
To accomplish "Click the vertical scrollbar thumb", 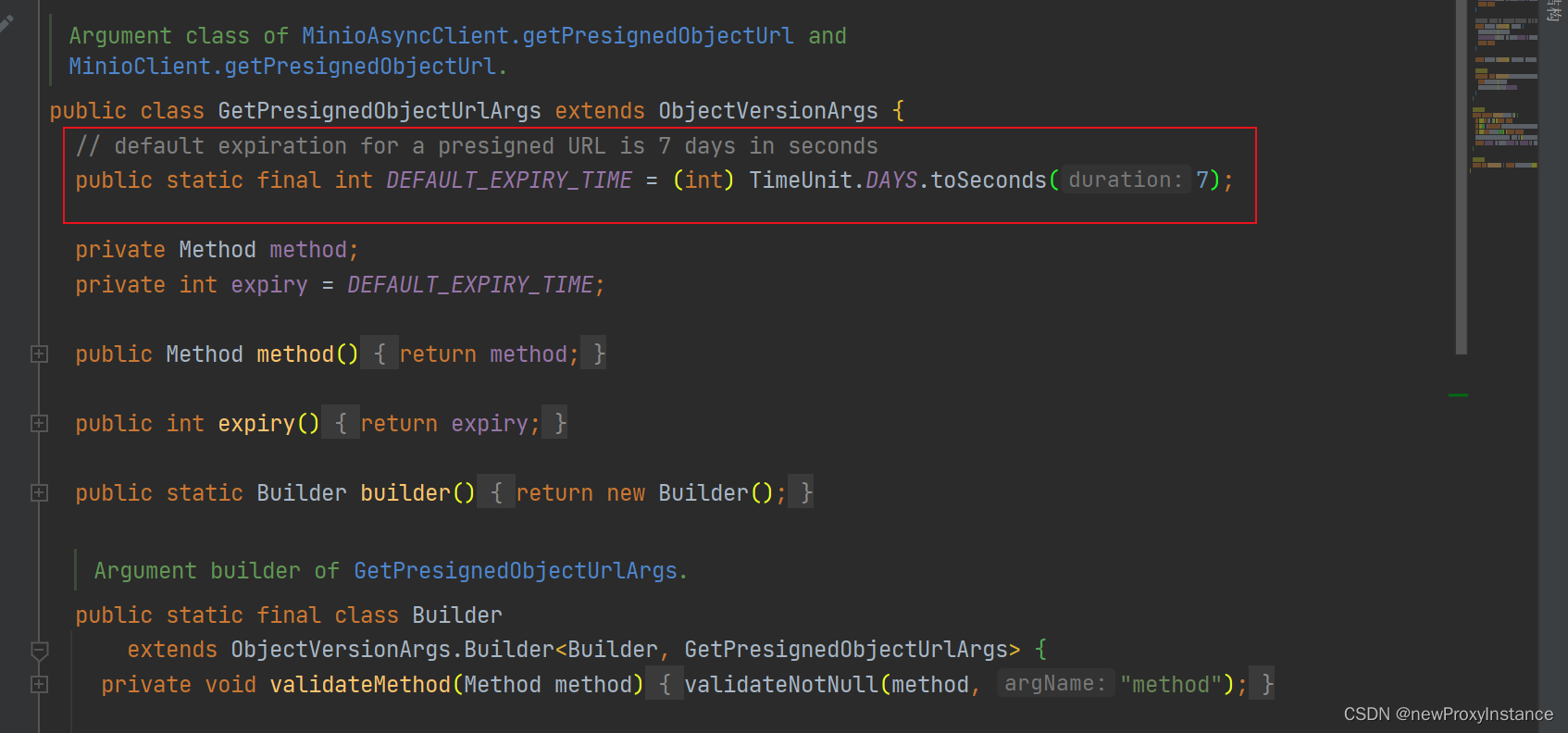I will (1462, 177).
